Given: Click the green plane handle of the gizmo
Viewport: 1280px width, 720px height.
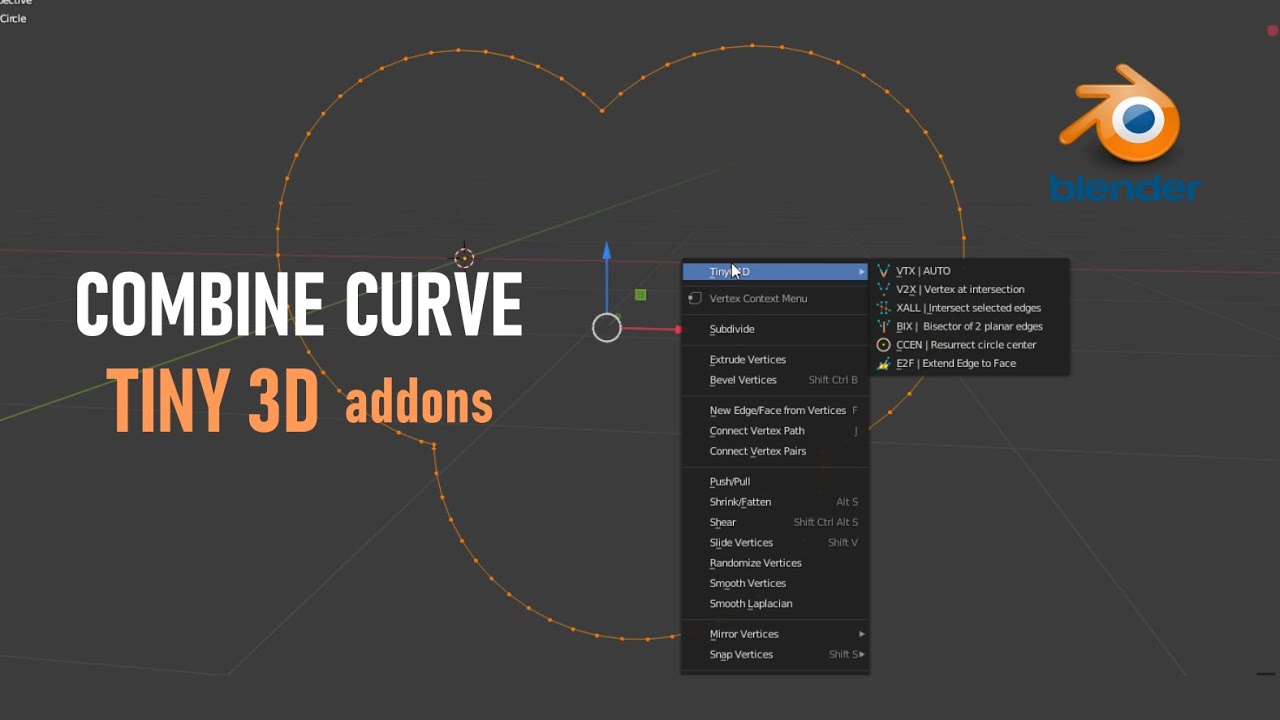Looking at the screenshot, I should [x=641, y=295].
